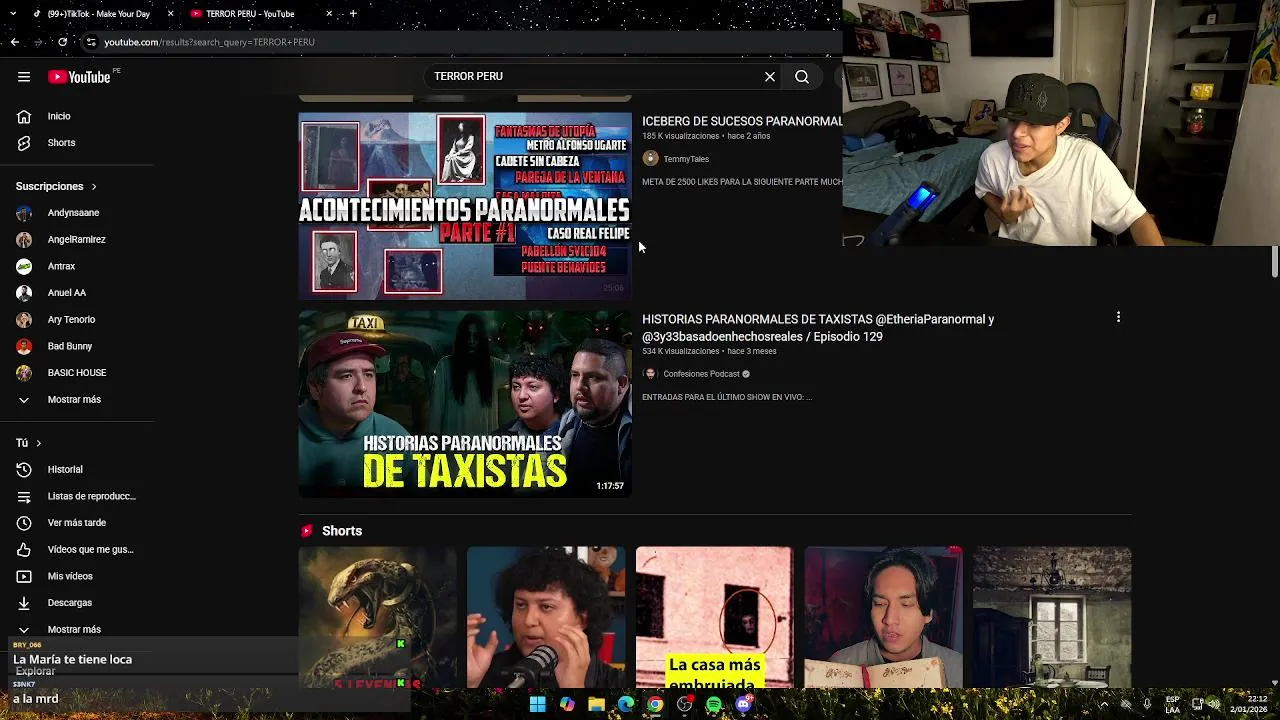Switch to TikTok Make Your Day tab

tap(100, 13)
